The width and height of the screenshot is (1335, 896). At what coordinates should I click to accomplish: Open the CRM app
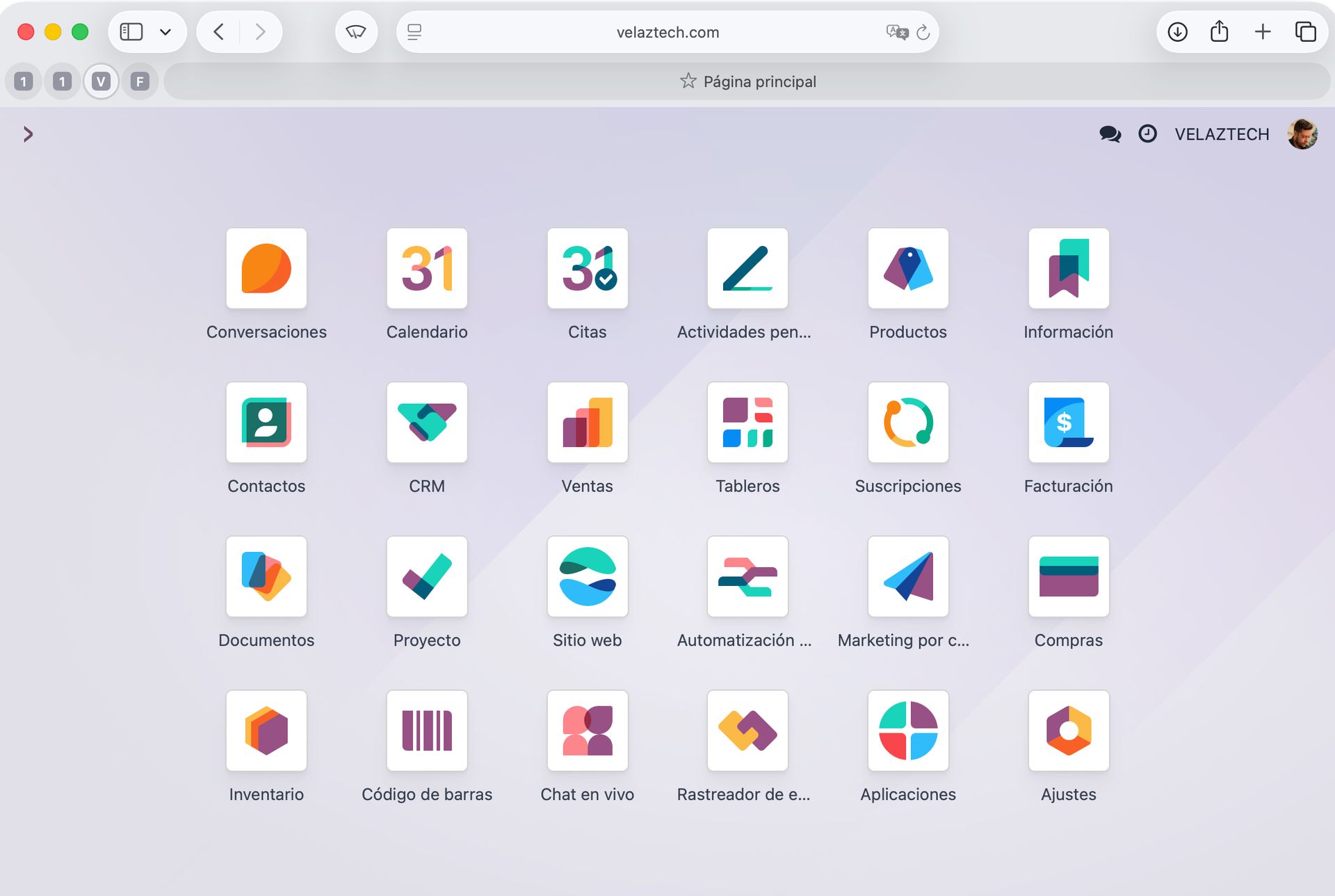click(x=426, y=423)
